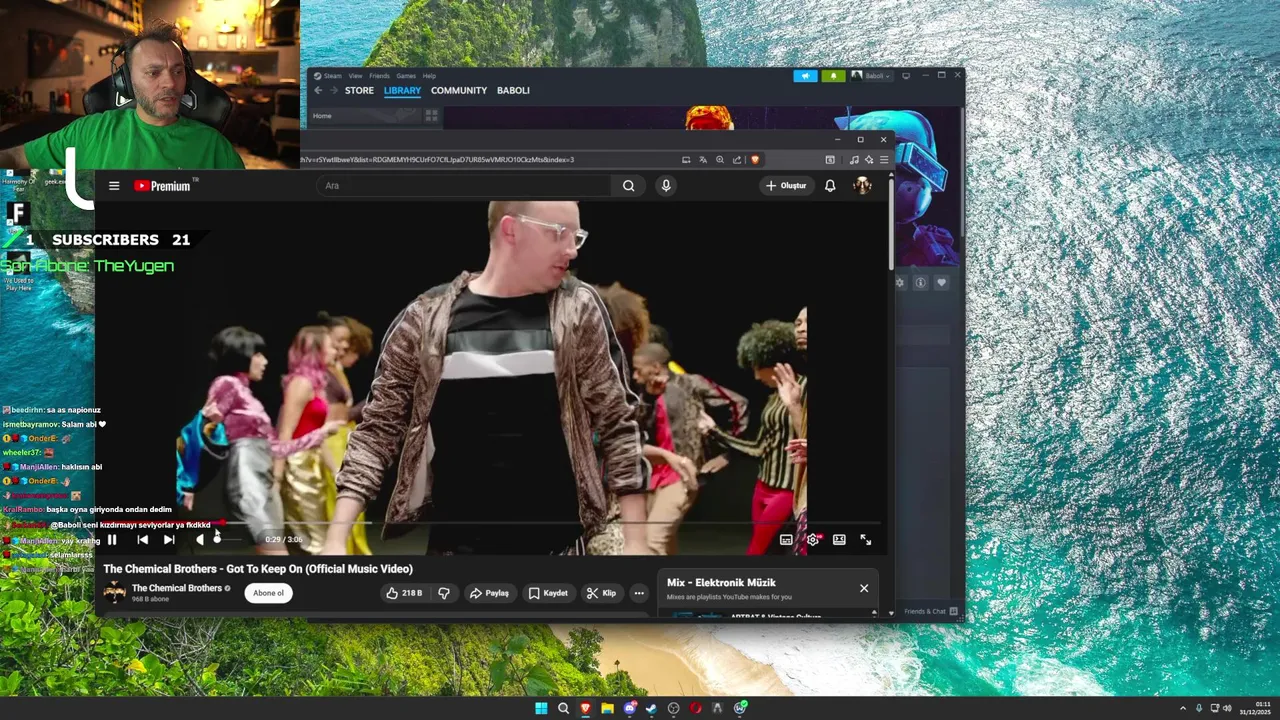Viewport: 1280px width, 720px height.
Task: Switch Steam library to grid collections view
Action: [431, 116]
